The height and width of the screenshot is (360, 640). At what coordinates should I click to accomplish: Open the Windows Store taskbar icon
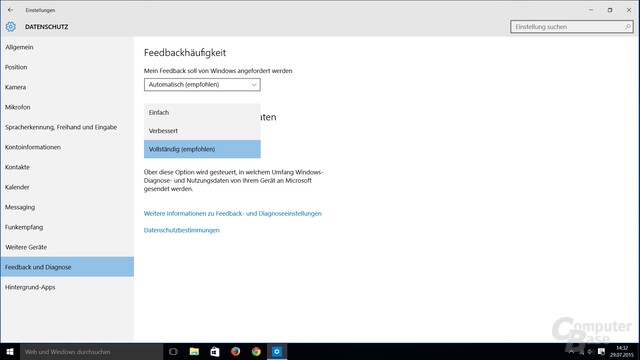[215, 351]
